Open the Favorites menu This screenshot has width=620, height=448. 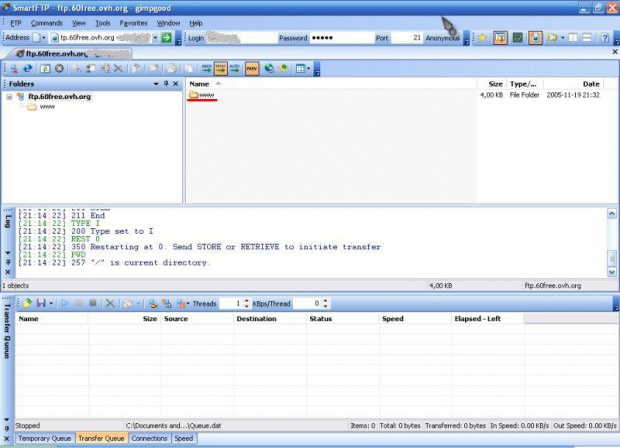(x=133, y=23)
